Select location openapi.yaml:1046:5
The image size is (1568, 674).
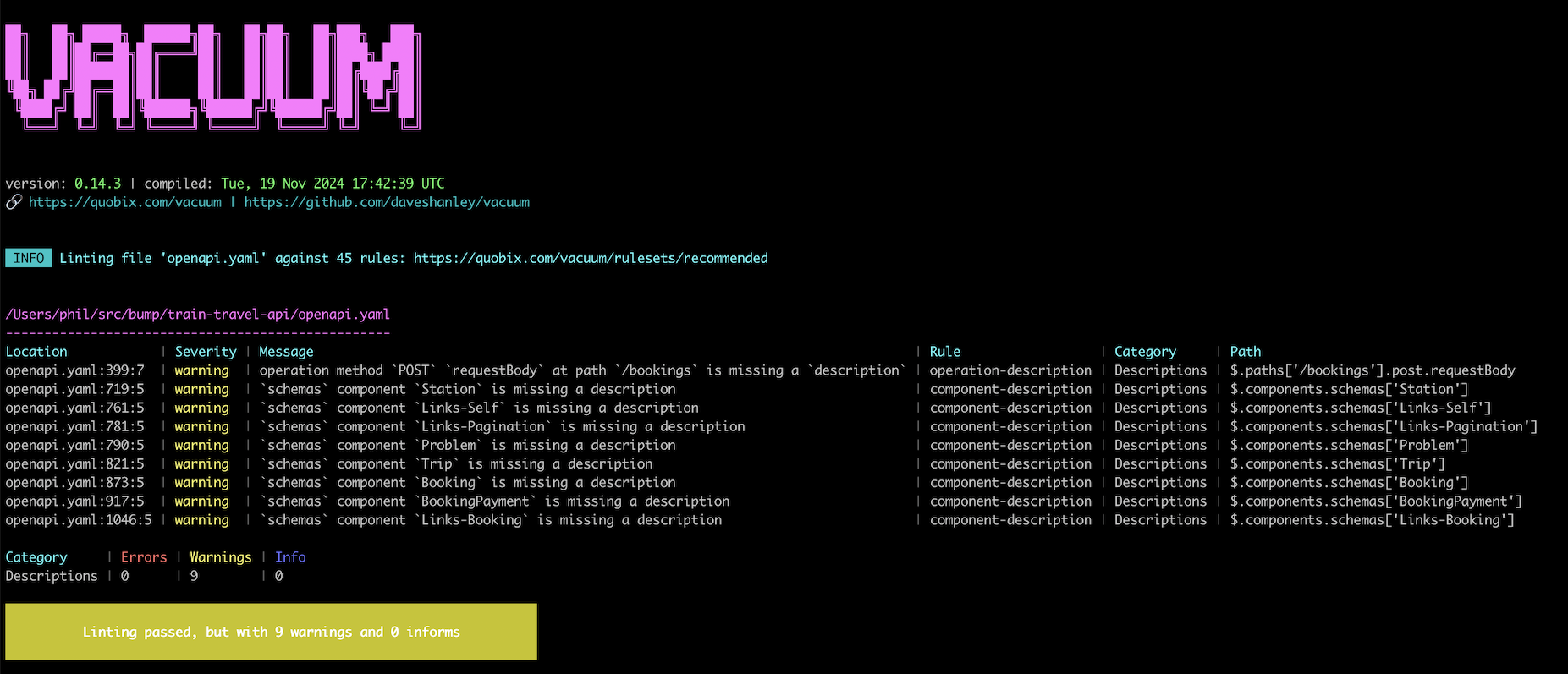coord(79,520)
